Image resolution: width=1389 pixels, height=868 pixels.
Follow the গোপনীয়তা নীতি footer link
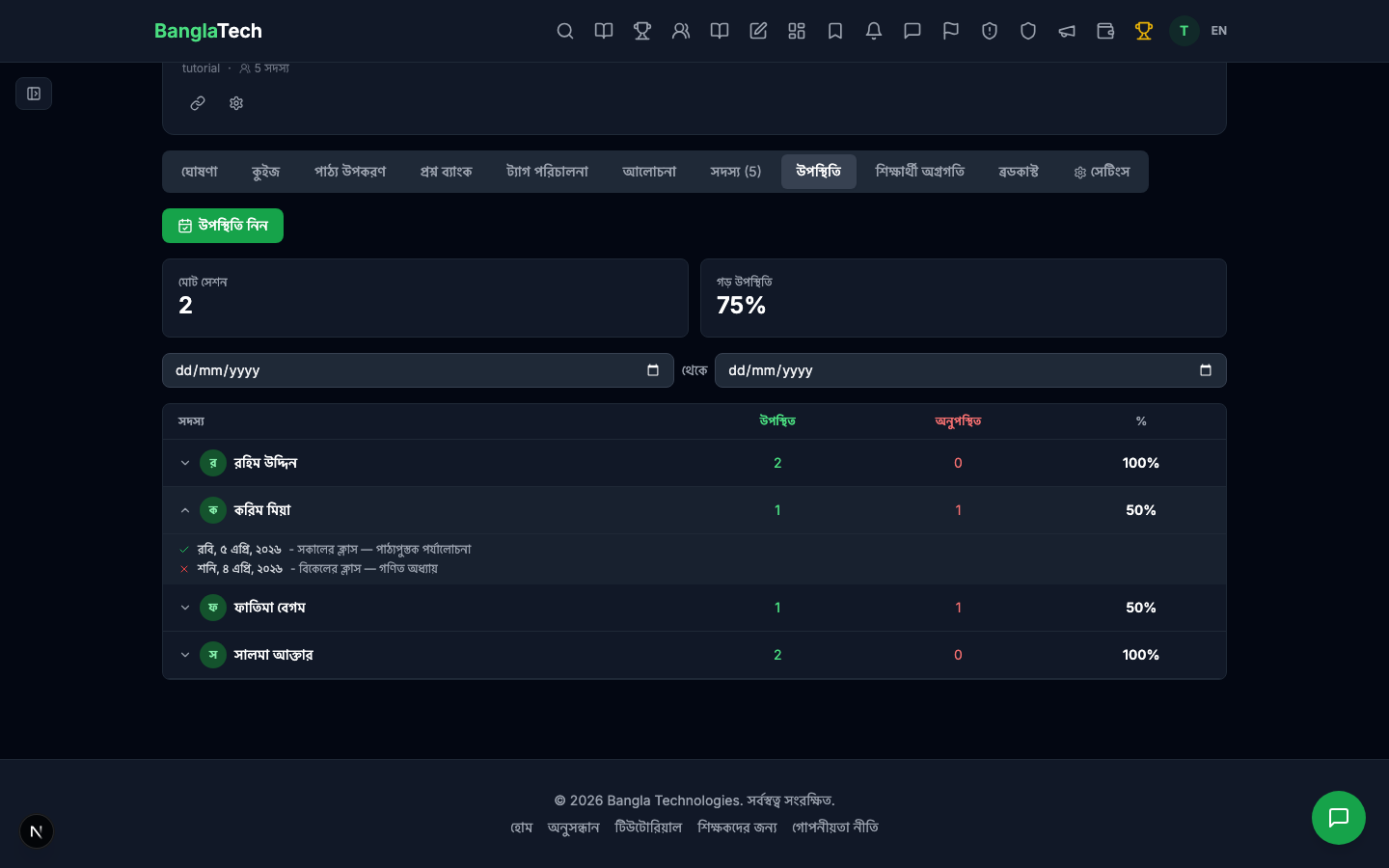coord(834,827)
